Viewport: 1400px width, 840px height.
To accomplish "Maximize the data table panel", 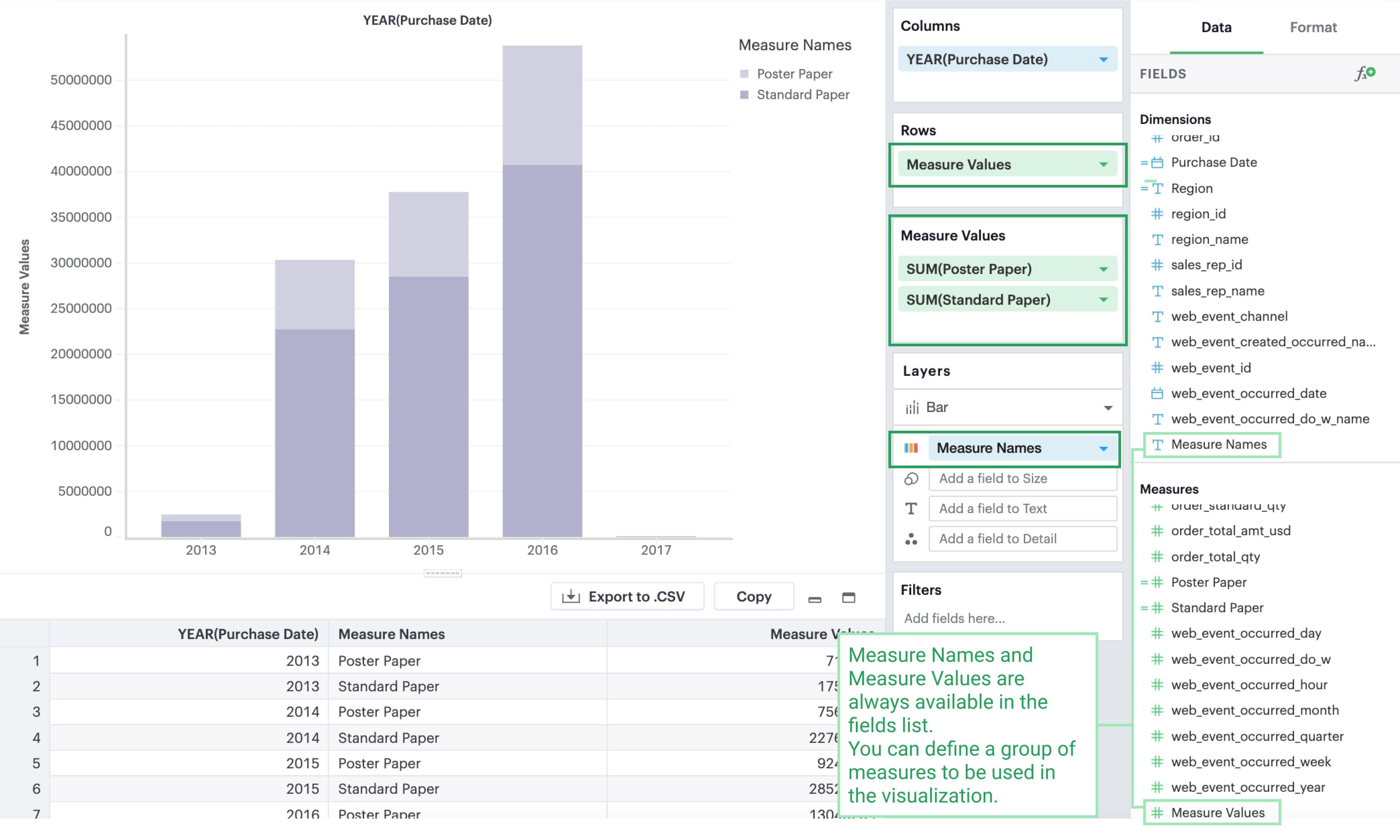I will pyautogui.click(x=848, y=598).
